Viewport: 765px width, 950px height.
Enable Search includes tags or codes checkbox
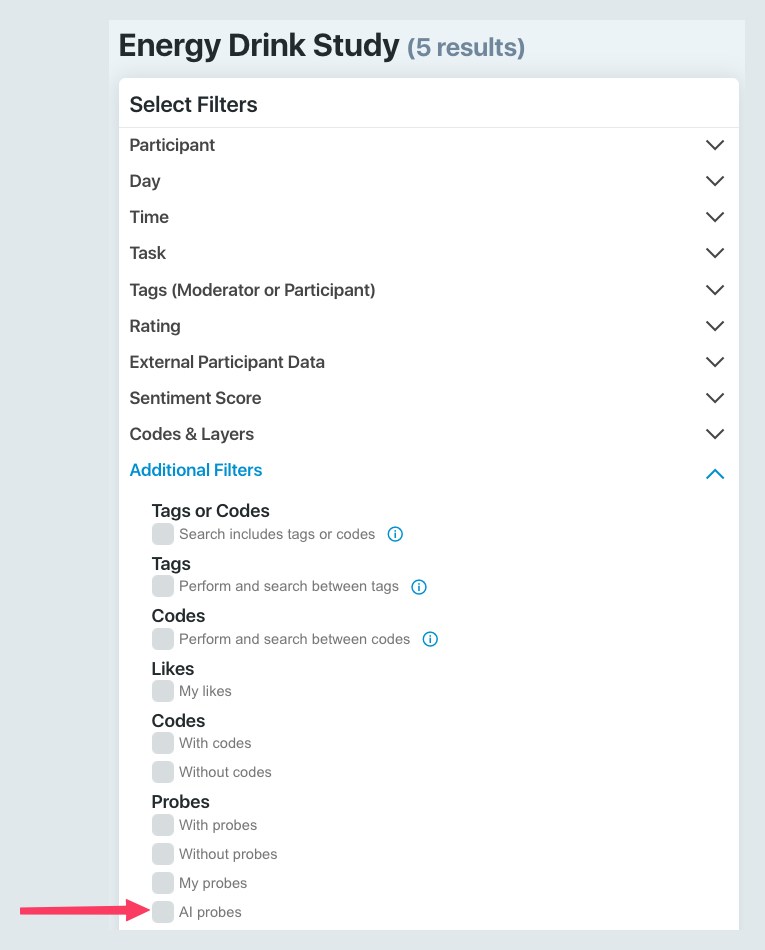163,534
